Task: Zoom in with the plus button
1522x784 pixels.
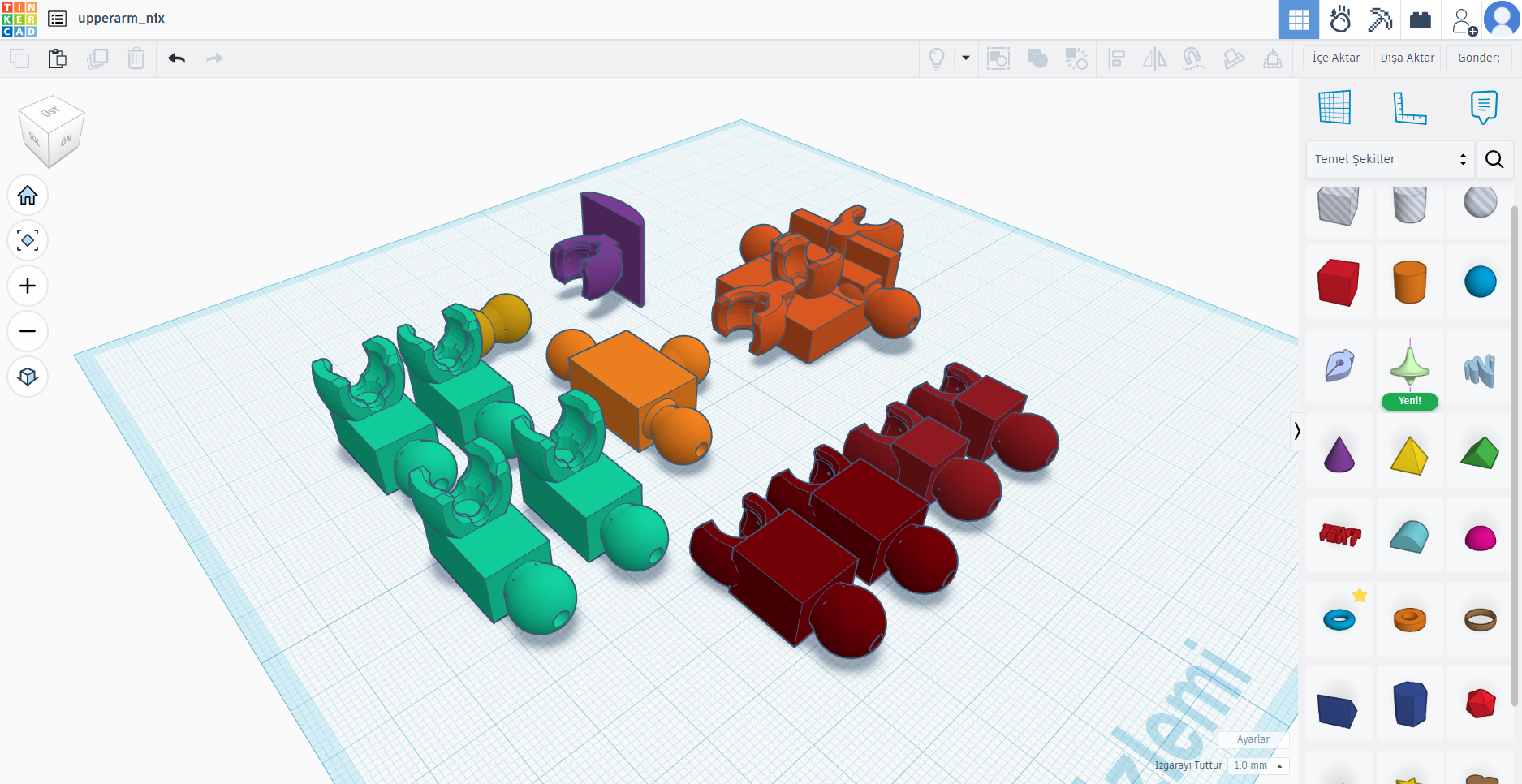Action: click(28, 286)
